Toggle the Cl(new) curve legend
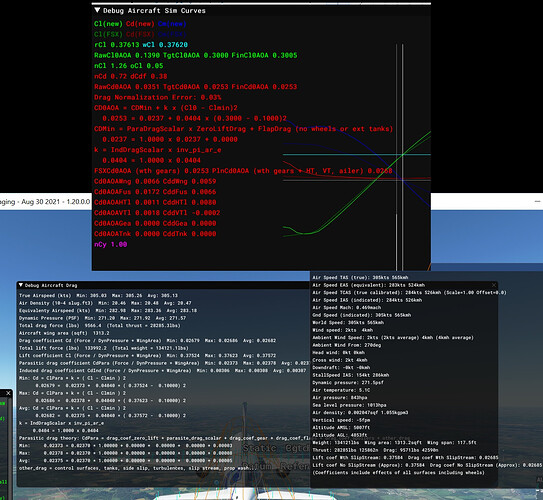The width and height of the screenshot is (543, 500). pos(108,24)
